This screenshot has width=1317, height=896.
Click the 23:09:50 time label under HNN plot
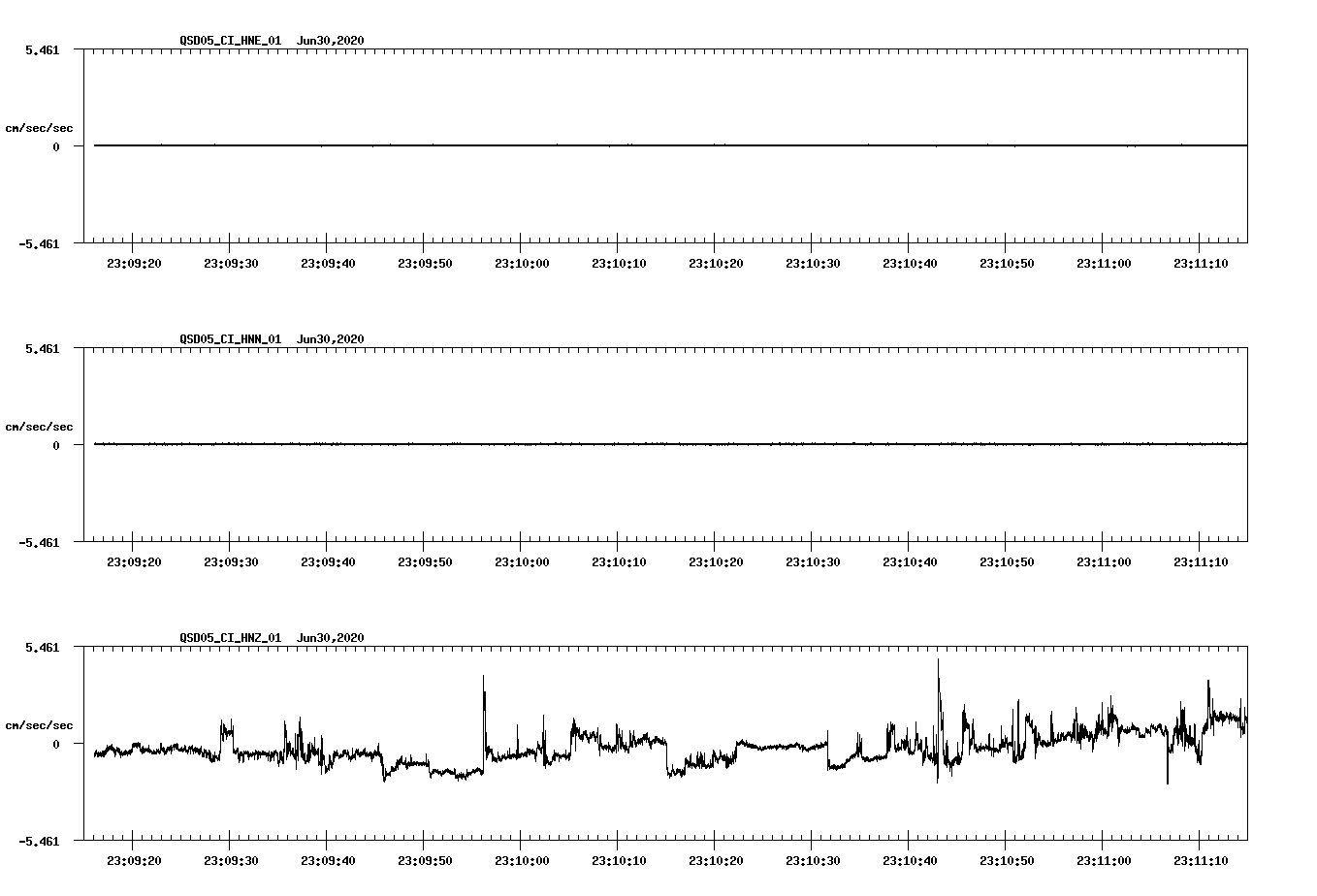(x=425, y=562)
